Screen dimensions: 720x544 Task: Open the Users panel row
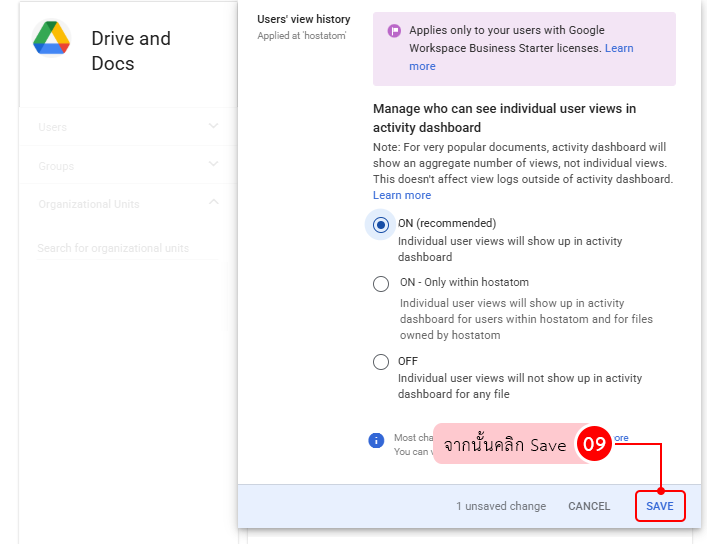pos(128,127)
